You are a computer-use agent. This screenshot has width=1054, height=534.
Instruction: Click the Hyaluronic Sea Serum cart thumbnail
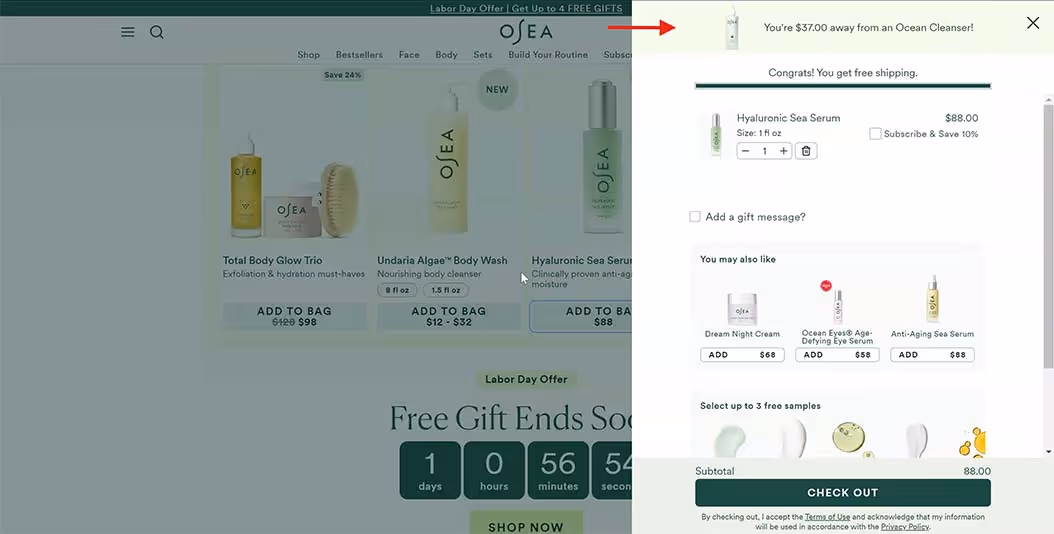(x=716, y=135)
